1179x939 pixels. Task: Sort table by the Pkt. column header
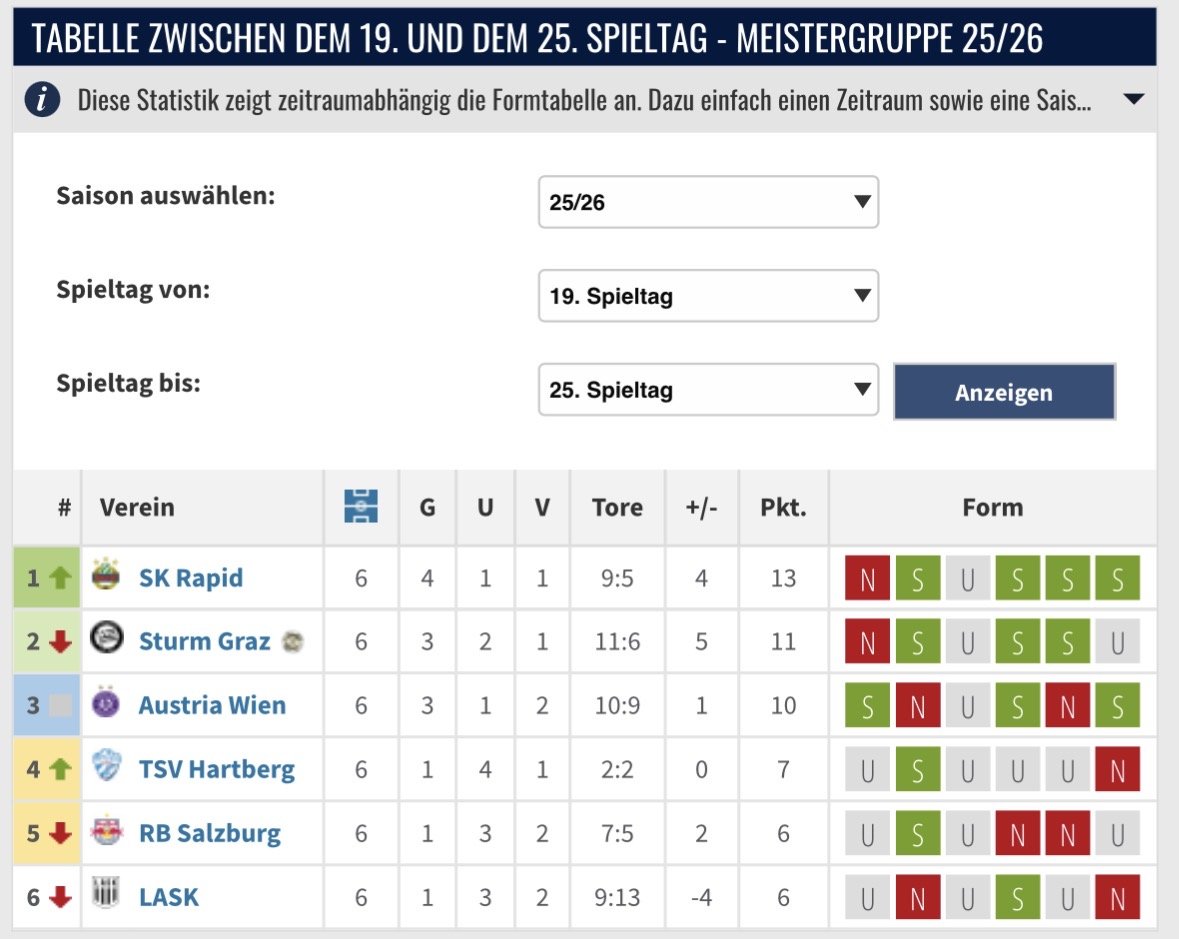tap(783, 507)
